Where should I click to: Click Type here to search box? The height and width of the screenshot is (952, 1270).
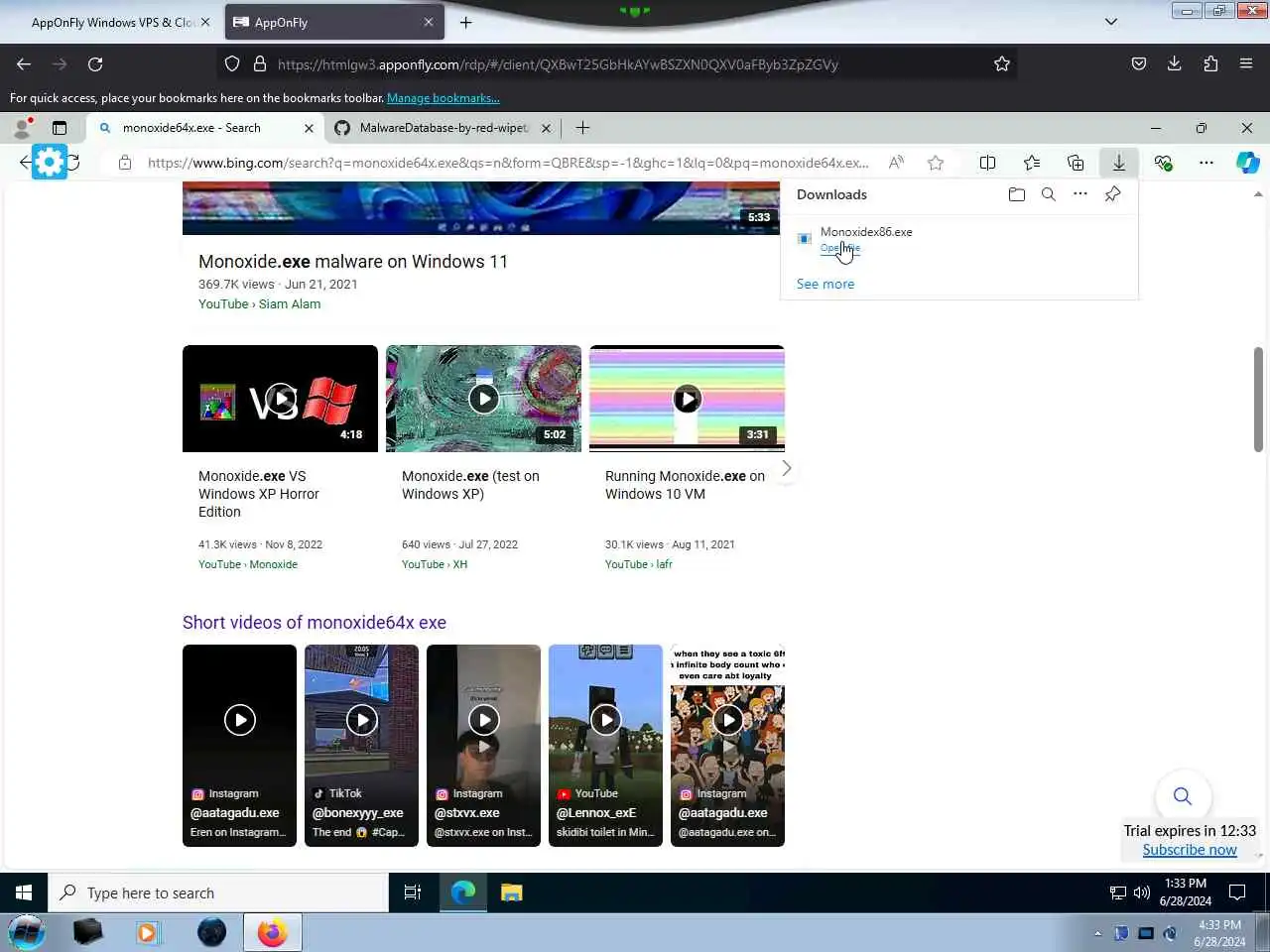(x=218, y=892)
